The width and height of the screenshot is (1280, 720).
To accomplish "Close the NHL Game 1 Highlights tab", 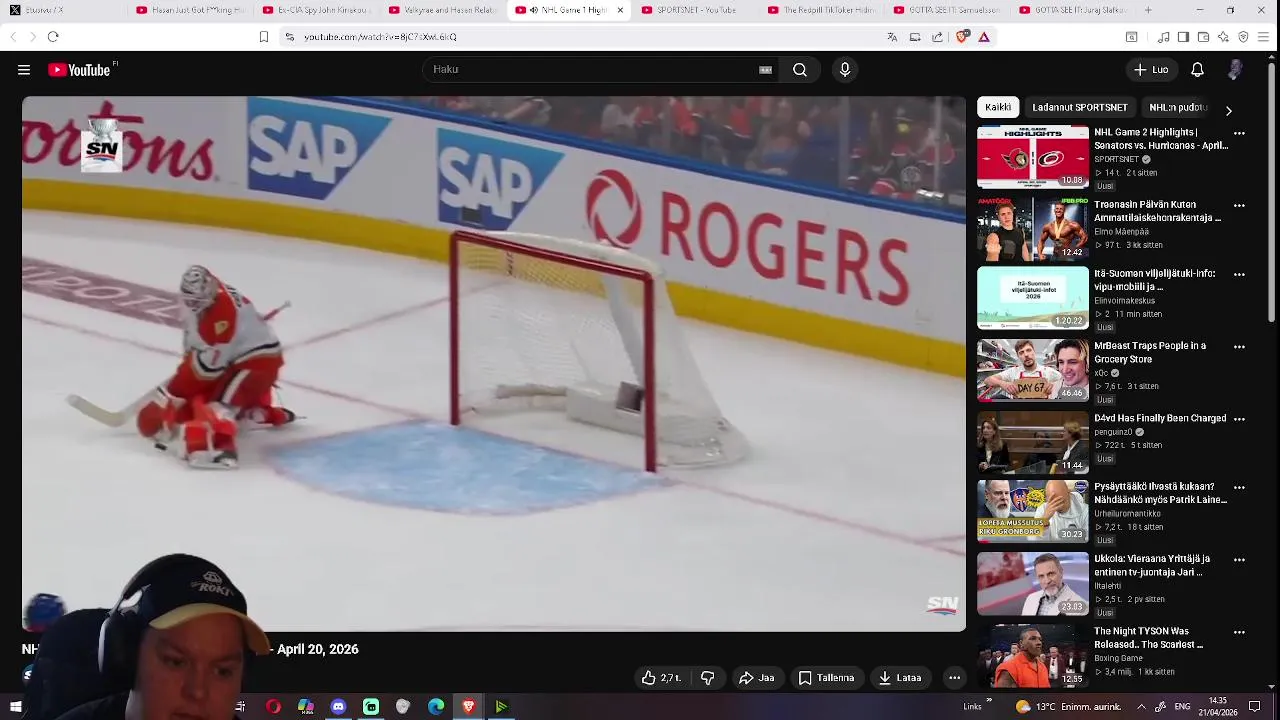I will click(620, 10).
